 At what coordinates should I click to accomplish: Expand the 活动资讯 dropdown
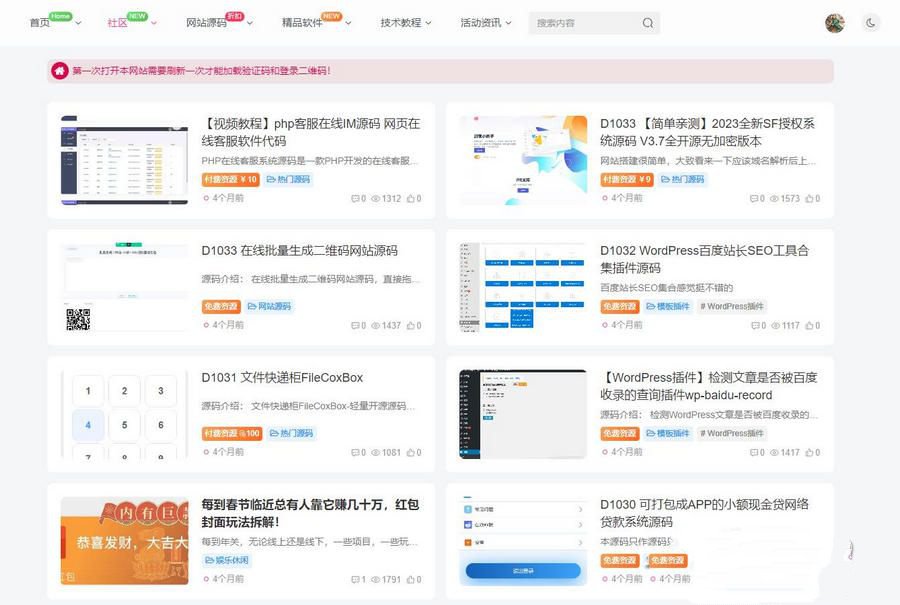[481, 22]
